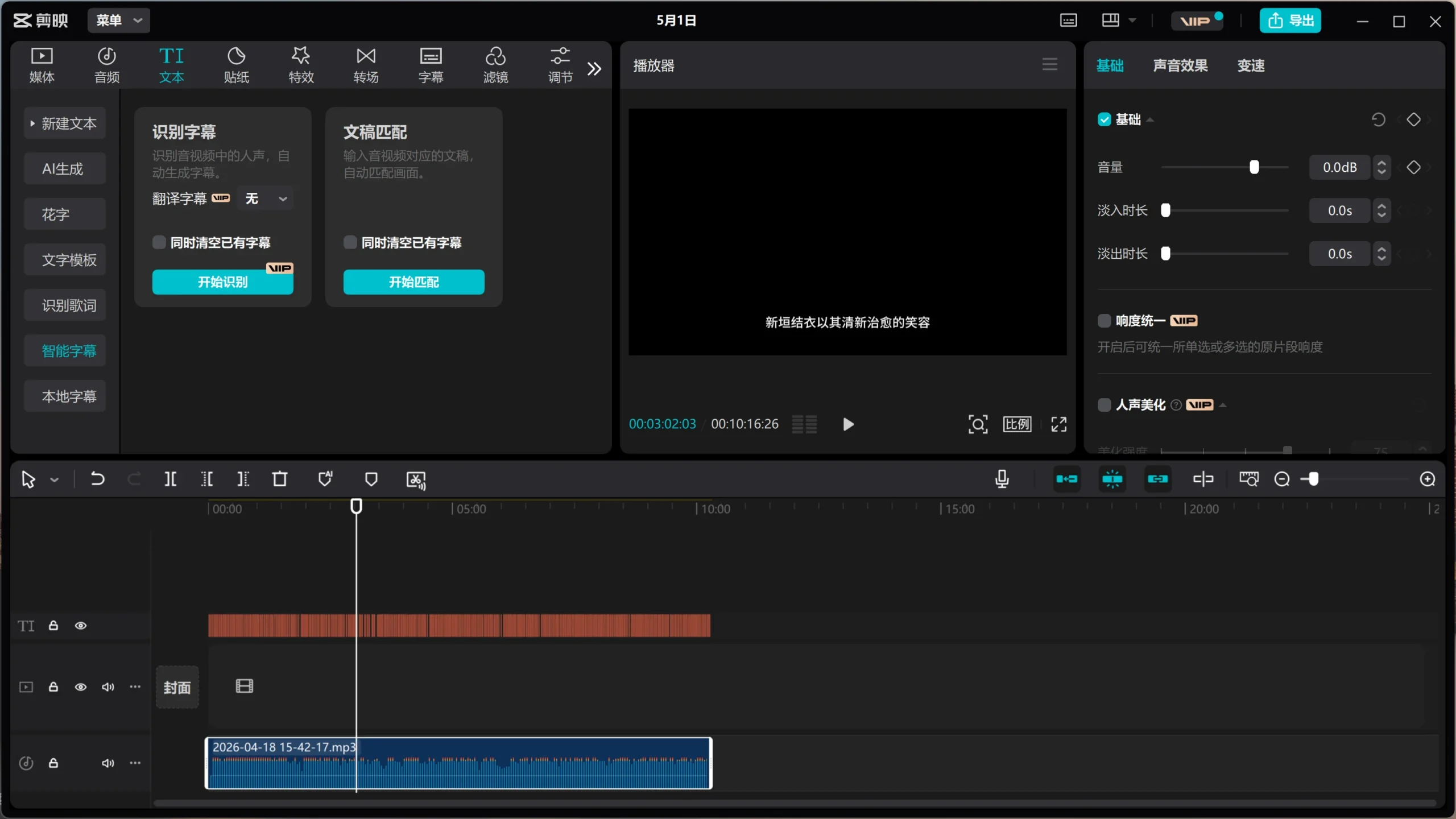Toggle visibility of the video track
The image size is (1456, 819).
[81, 687]
